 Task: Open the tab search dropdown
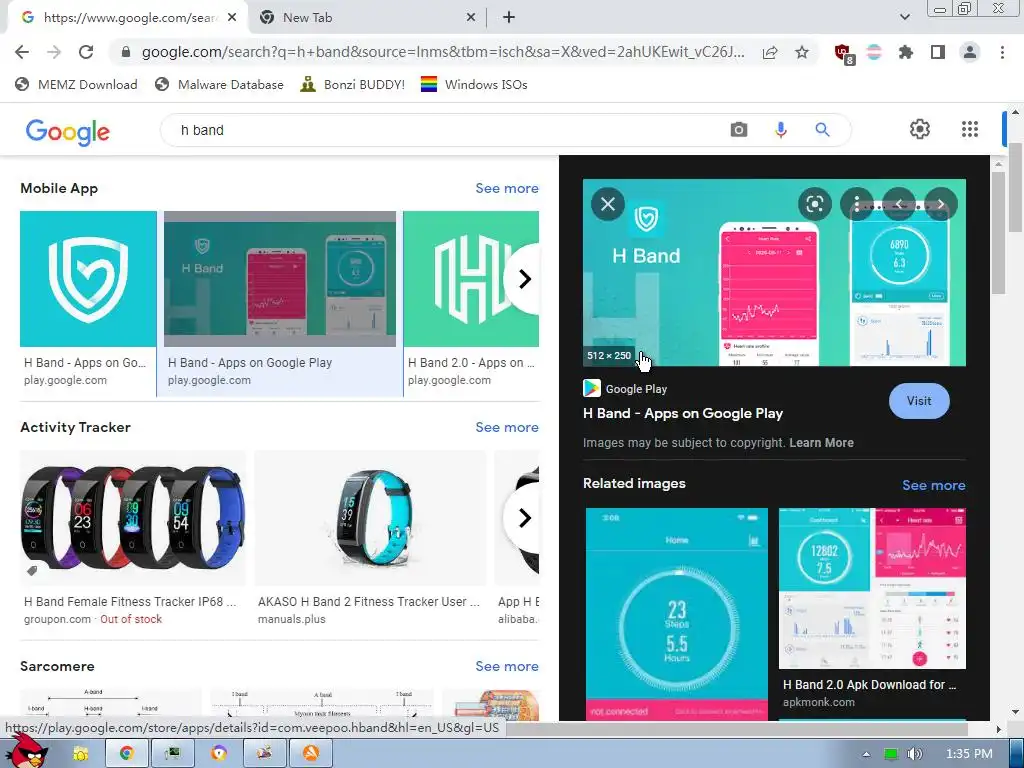[904, 17]
